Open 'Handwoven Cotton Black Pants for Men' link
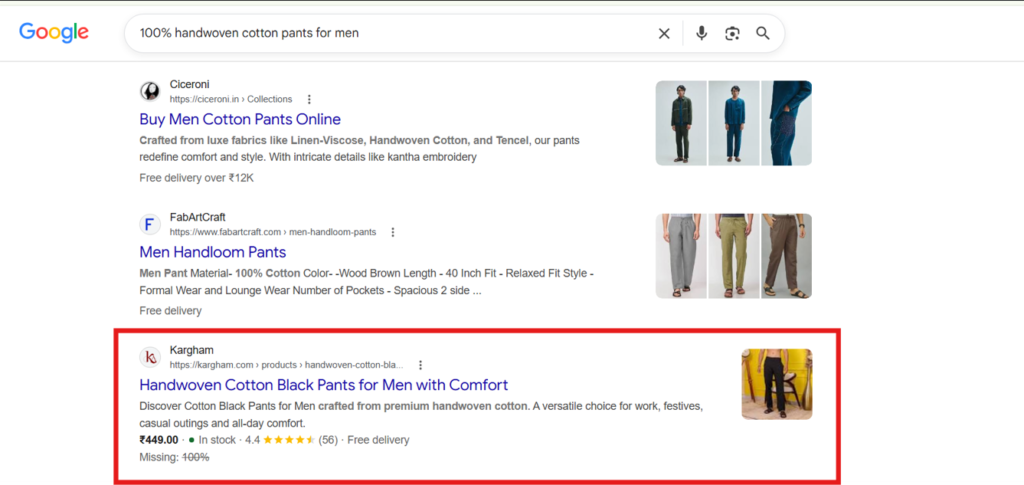 324,384
